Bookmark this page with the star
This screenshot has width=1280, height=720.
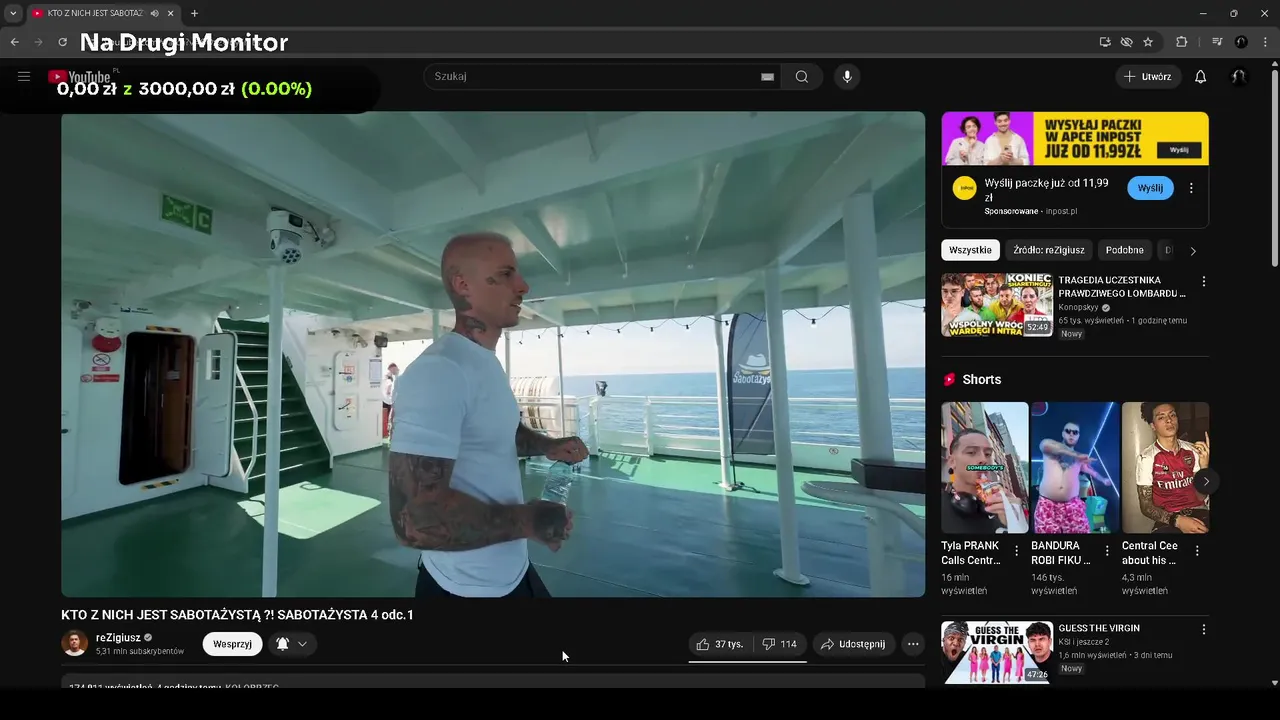1148,42
